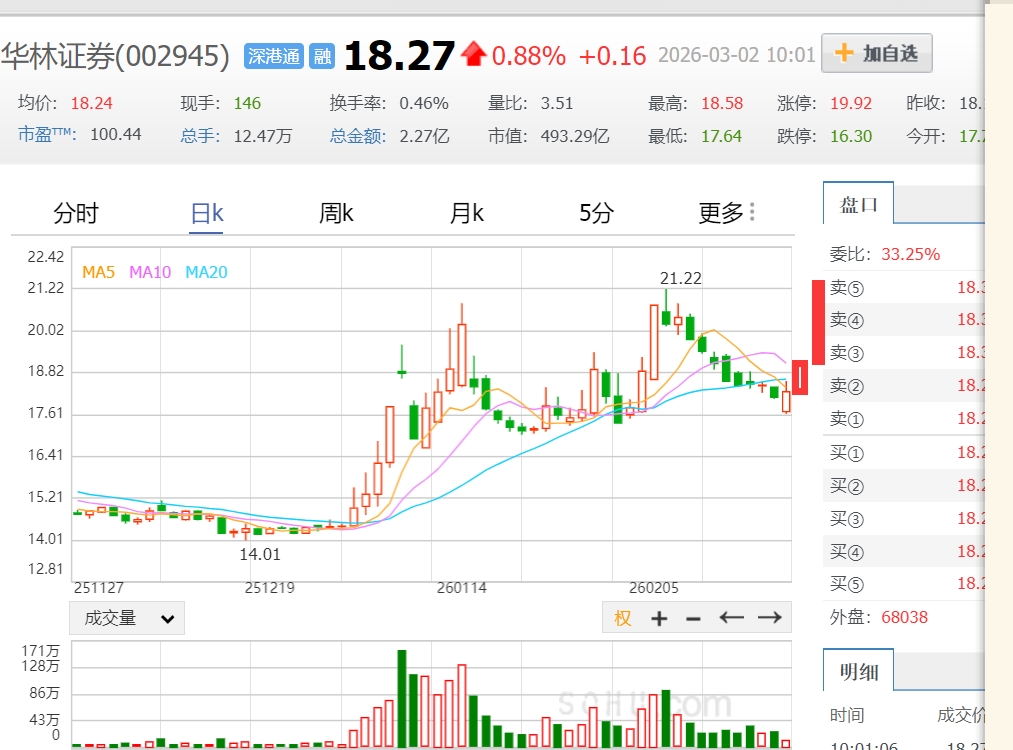Click the MA20 legend label
The height and width of the screenshot is (750, 1013).
click(x=206, y=272)
